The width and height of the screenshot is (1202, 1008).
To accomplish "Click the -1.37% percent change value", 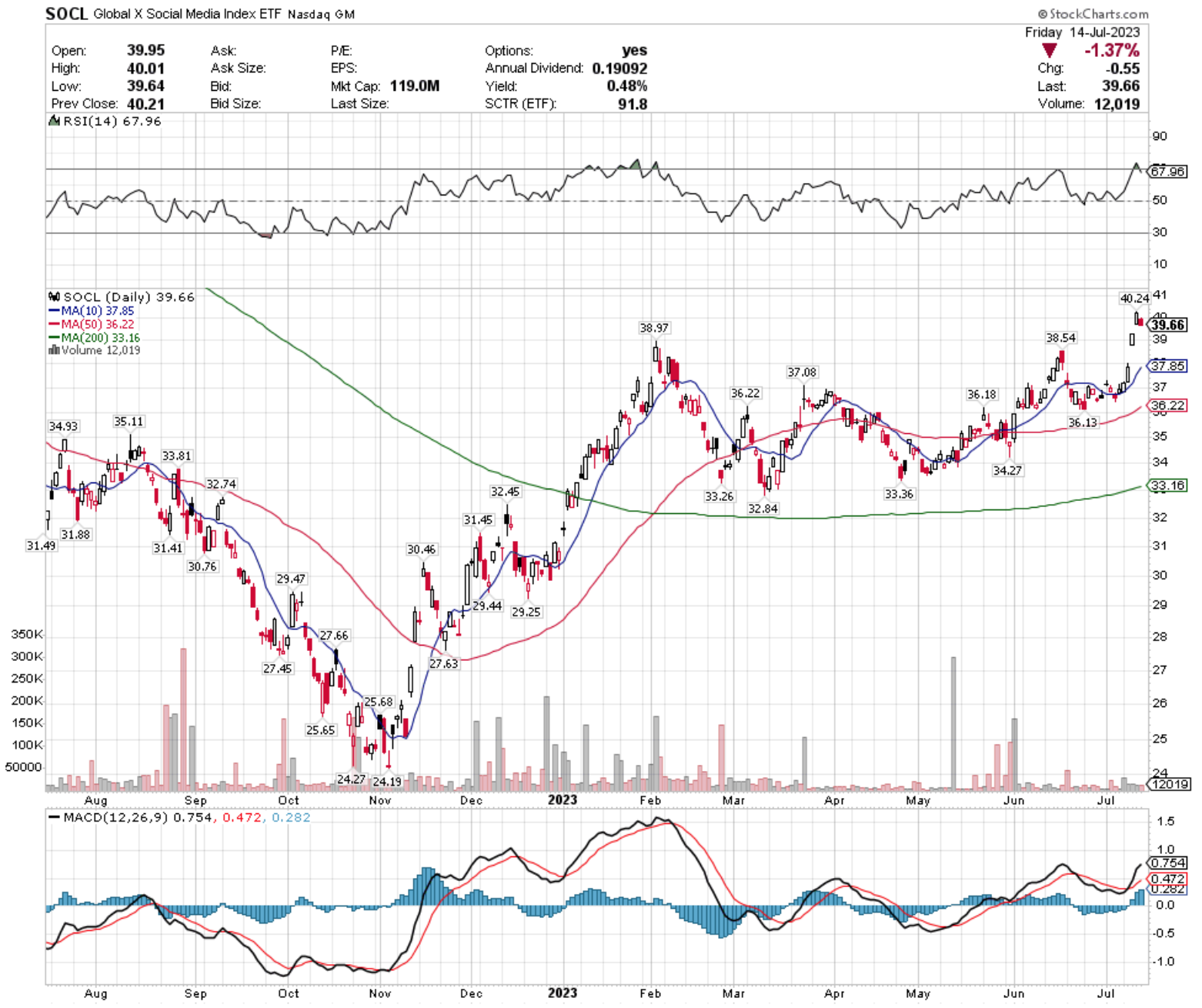I will pyautogui.click(x=1112, y=51).
